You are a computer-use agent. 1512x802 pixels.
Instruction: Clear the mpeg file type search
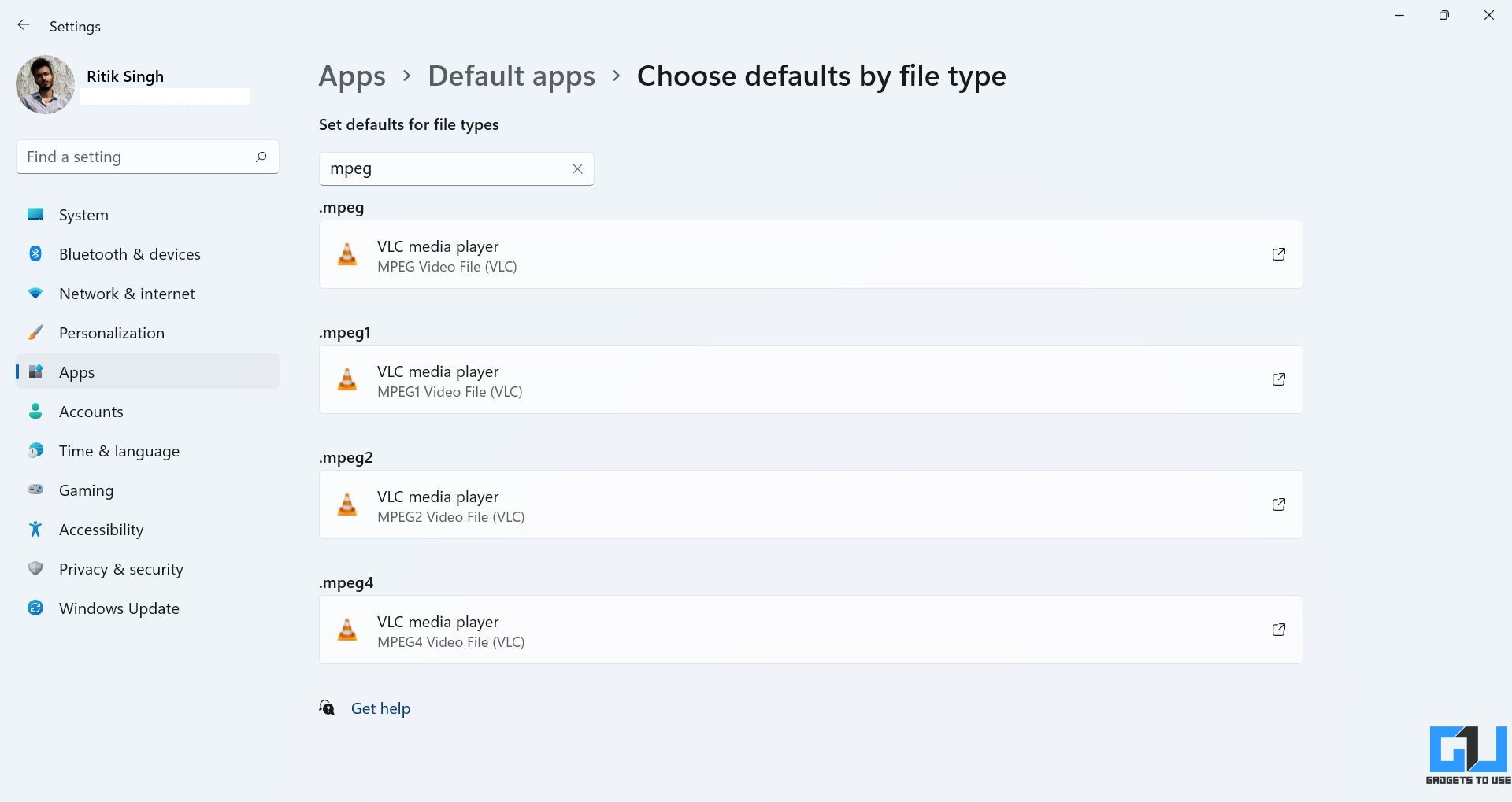(x=577, y=168)
